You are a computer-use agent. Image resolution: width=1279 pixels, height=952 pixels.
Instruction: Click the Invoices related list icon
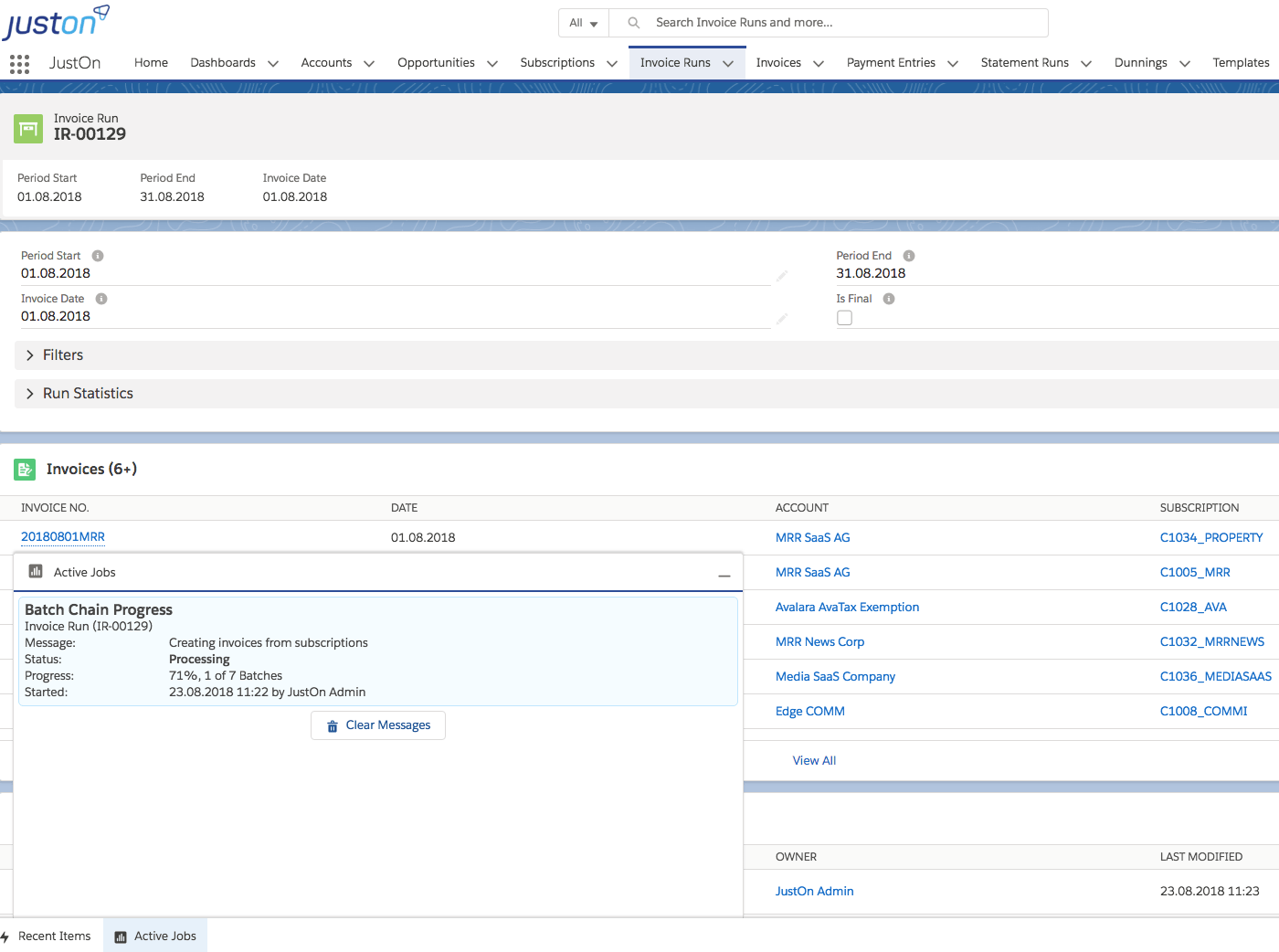point(25,470)
